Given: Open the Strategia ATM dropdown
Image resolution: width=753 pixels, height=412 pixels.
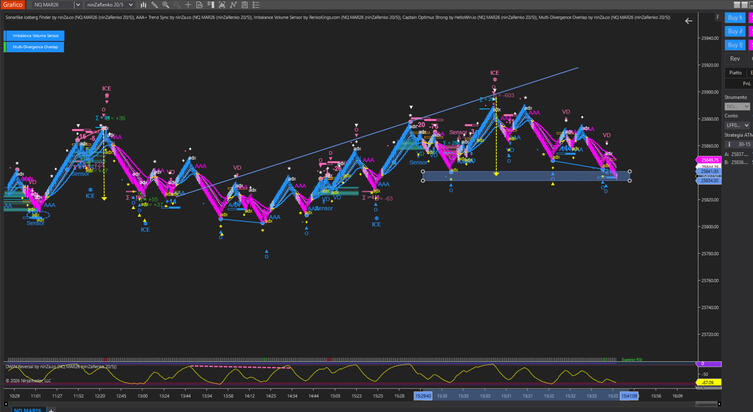Looking at the screenshot, I should [736, 144].
